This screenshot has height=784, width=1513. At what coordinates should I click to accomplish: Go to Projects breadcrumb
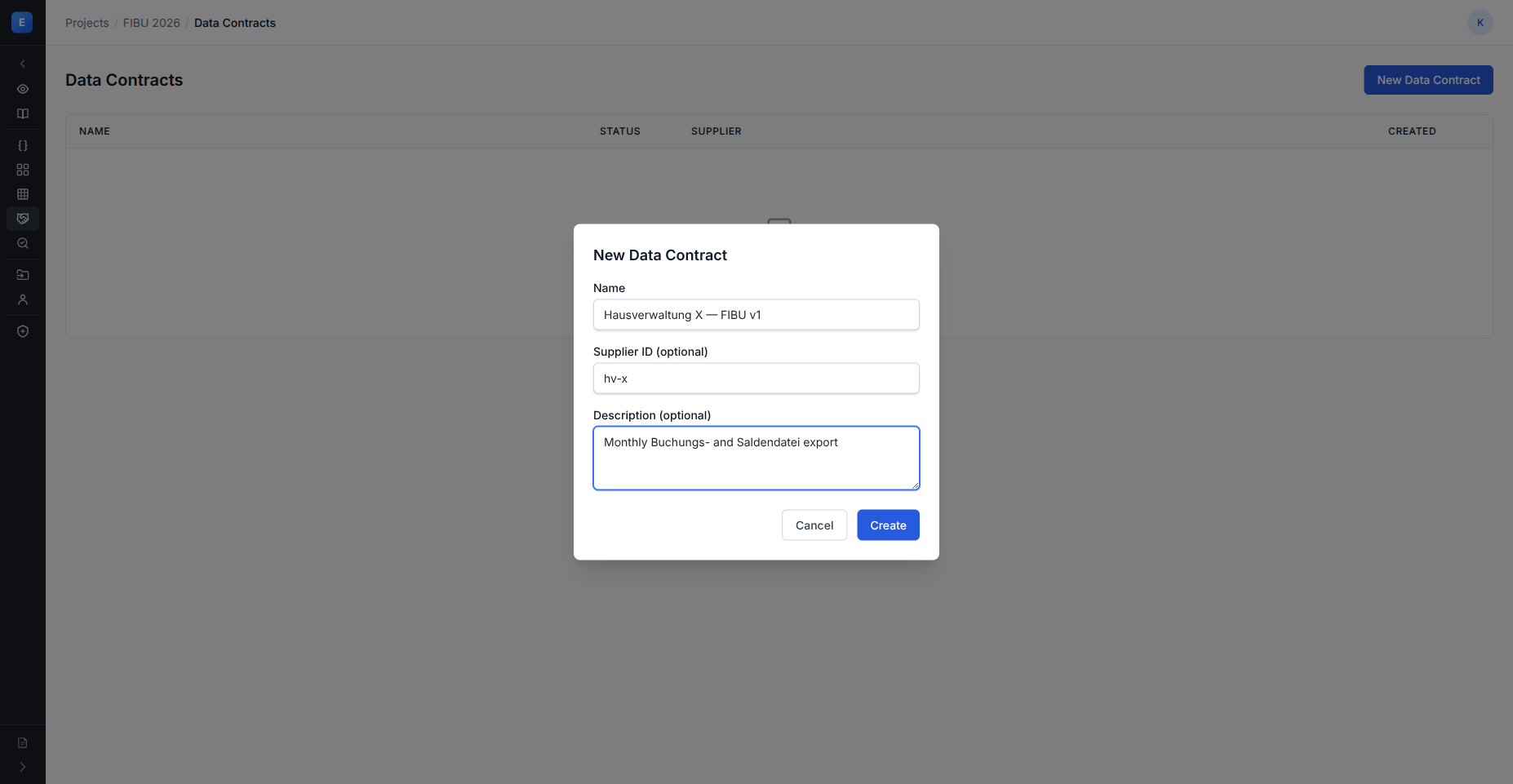[x=87, y=23]
